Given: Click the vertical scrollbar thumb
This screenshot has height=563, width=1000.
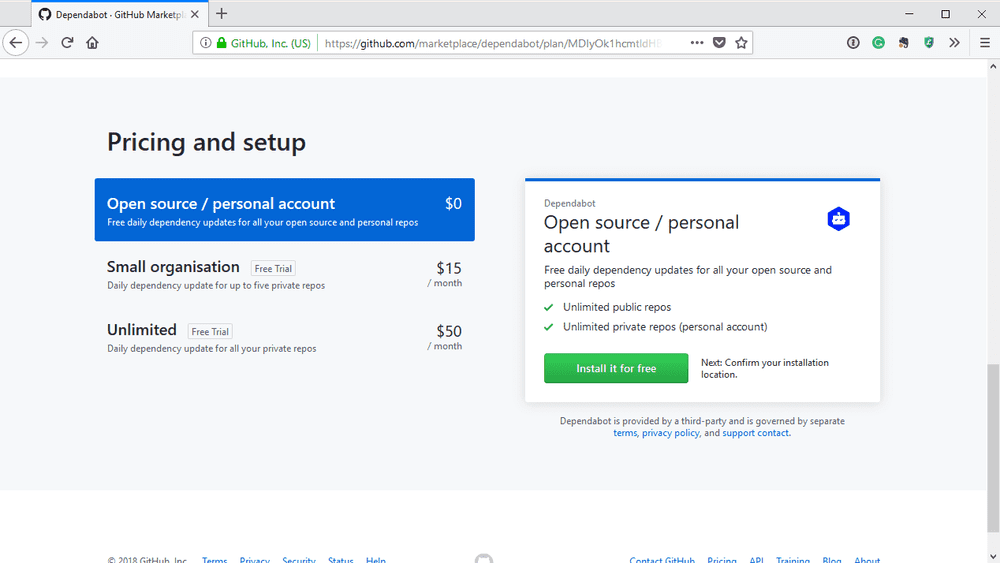Looking at the screenshot, I should [993, 448].
